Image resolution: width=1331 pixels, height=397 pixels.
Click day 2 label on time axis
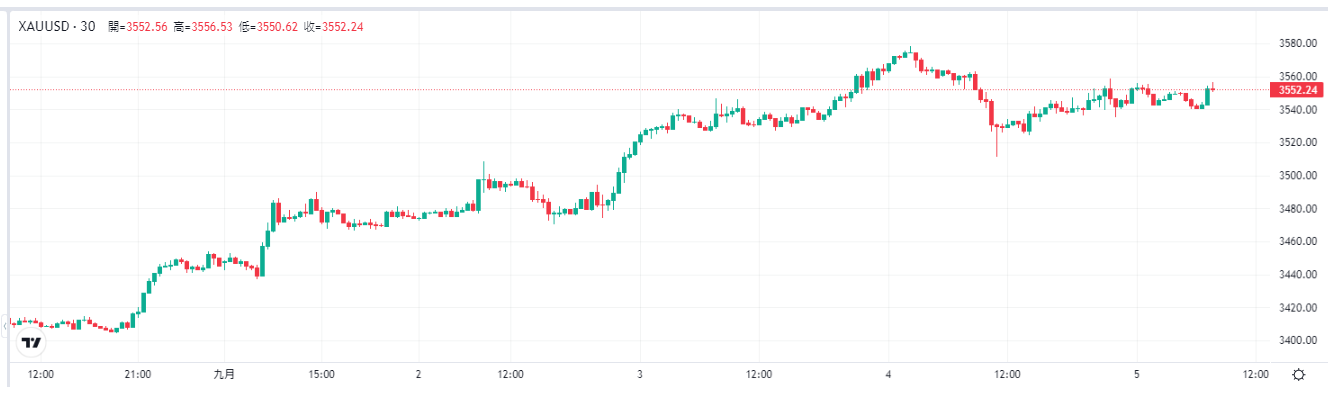click(418, 375)
